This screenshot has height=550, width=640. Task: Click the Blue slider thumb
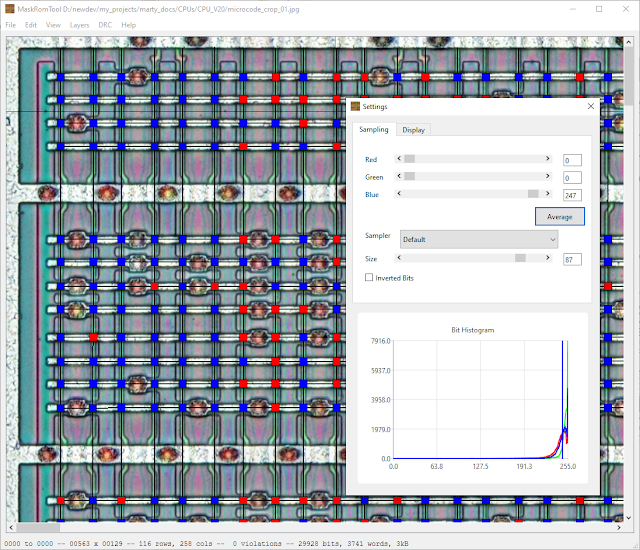(x=533, y=194)
